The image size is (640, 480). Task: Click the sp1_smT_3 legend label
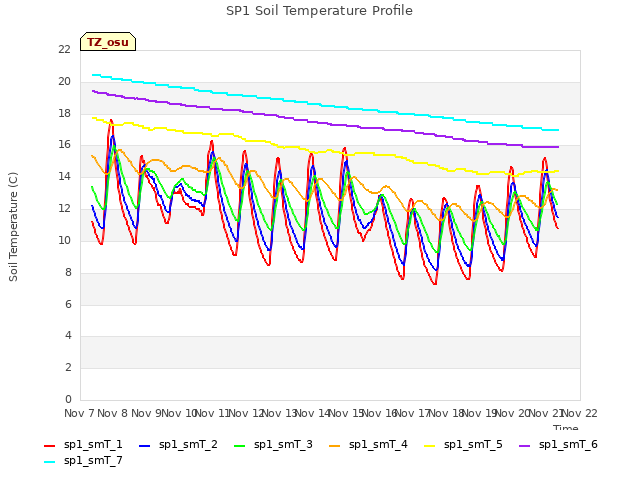[x=283, y=444]
